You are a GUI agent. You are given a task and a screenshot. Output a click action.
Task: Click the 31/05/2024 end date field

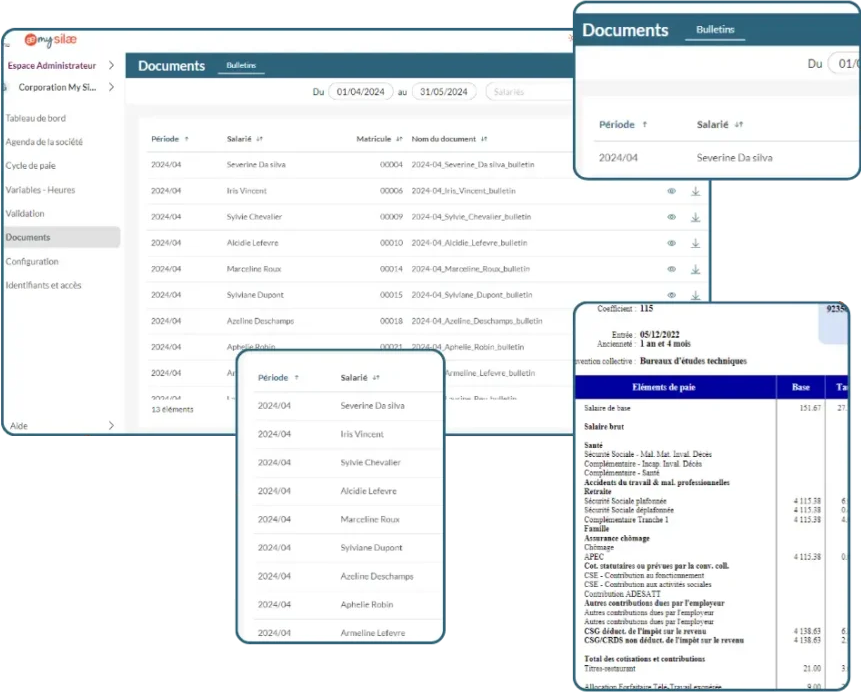[443, 92]
